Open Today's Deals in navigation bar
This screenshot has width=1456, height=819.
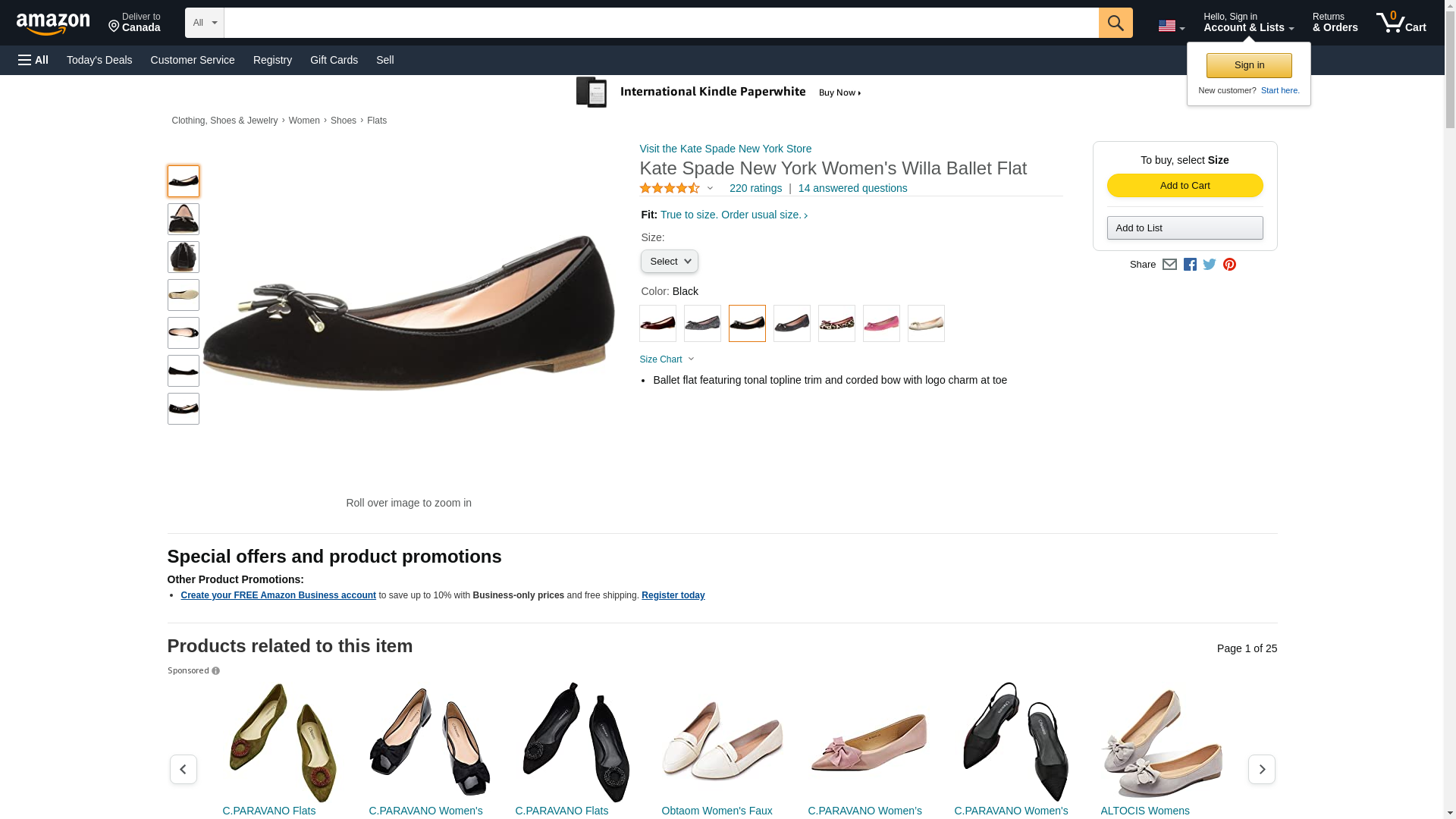click(99, 60)
